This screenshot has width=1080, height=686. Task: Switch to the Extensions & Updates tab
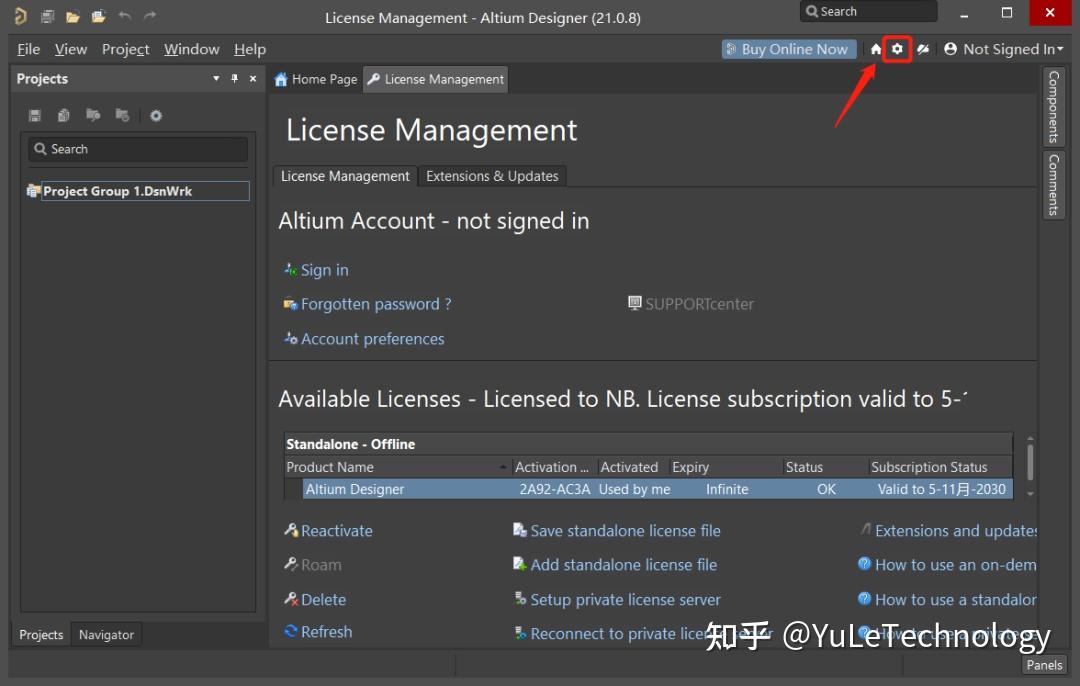[x=492, y=175]
